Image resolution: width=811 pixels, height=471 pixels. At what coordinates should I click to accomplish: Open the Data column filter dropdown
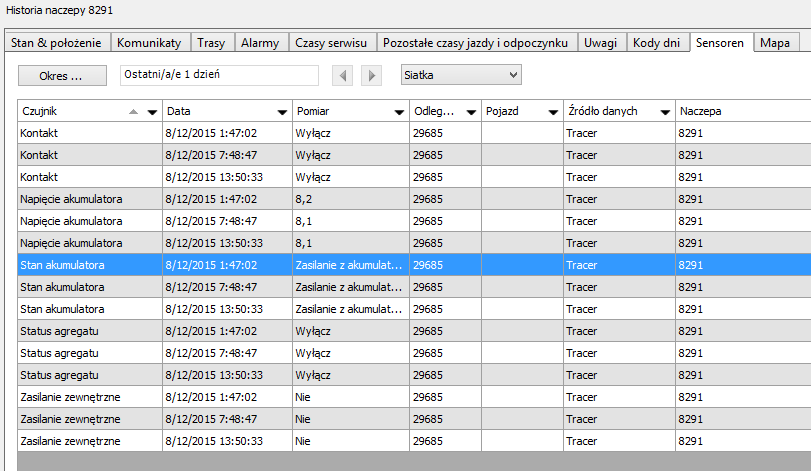pos(282,112)
